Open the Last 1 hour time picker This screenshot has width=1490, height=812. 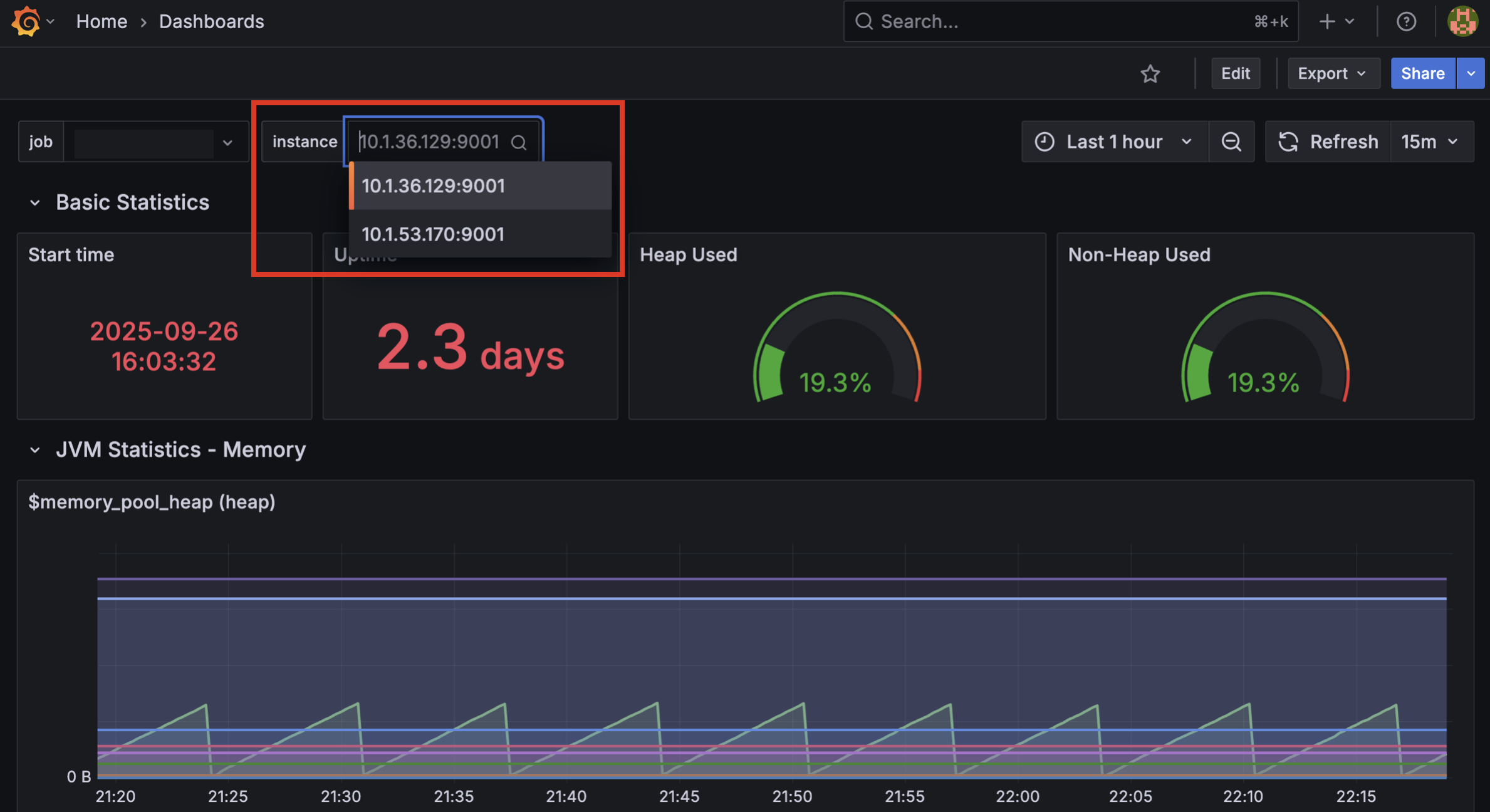1114,142
